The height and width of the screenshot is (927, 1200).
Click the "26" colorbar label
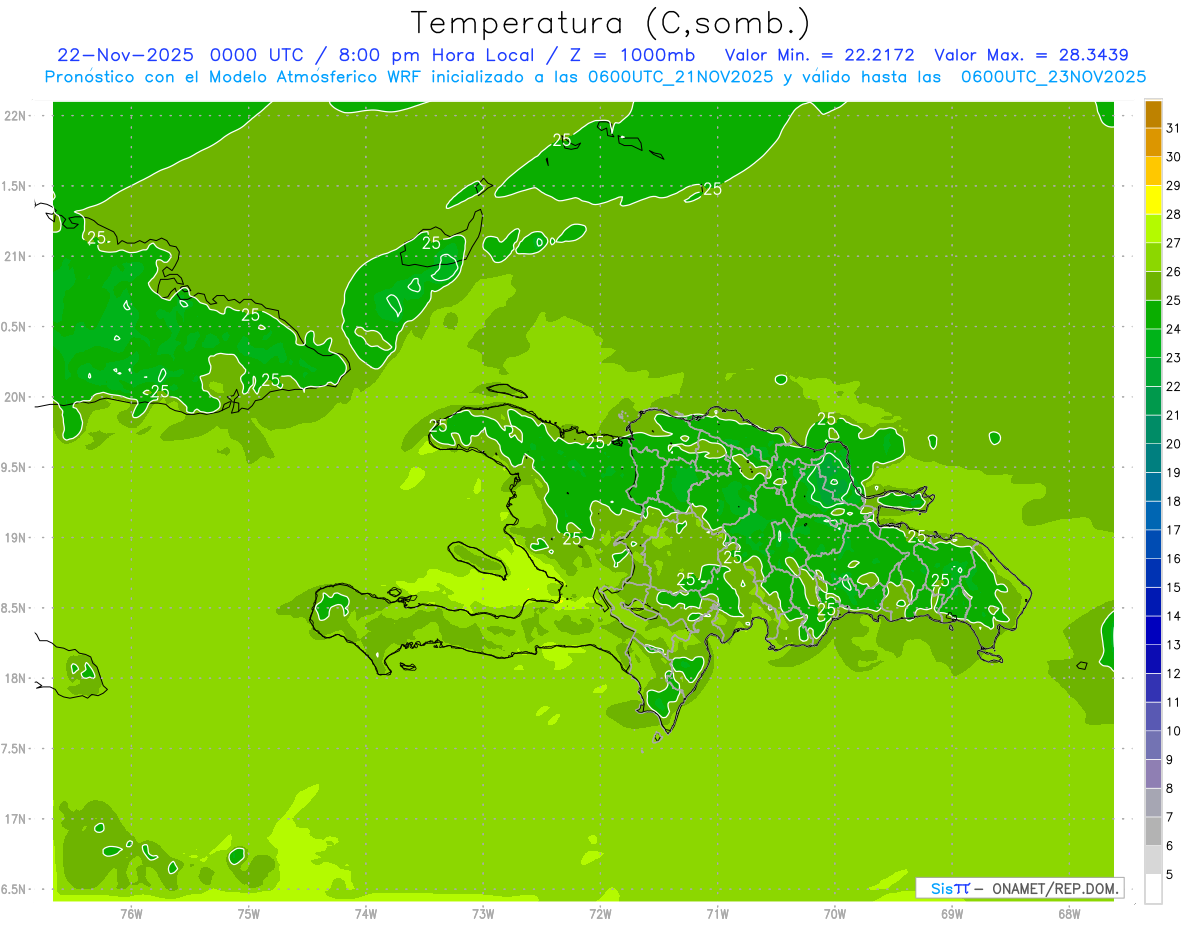coord(1173,272)
